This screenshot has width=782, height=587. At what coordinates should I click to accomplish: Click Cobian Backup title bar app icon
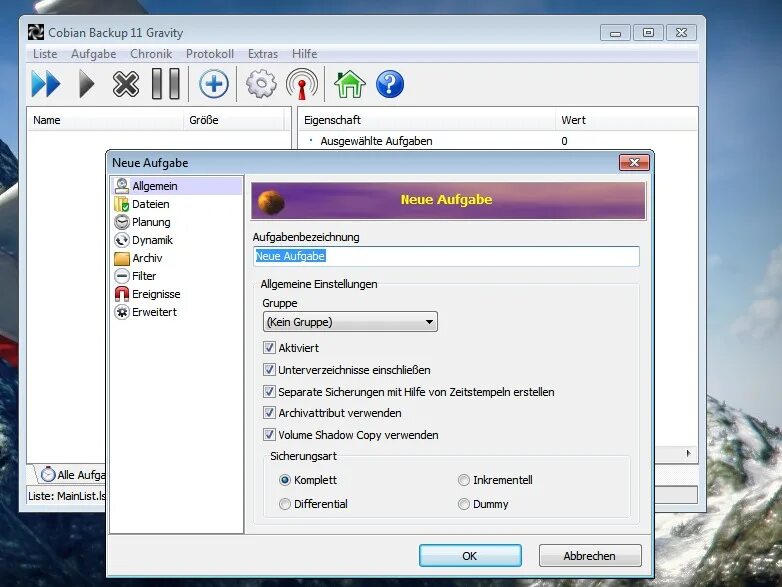tap(35, 32)
